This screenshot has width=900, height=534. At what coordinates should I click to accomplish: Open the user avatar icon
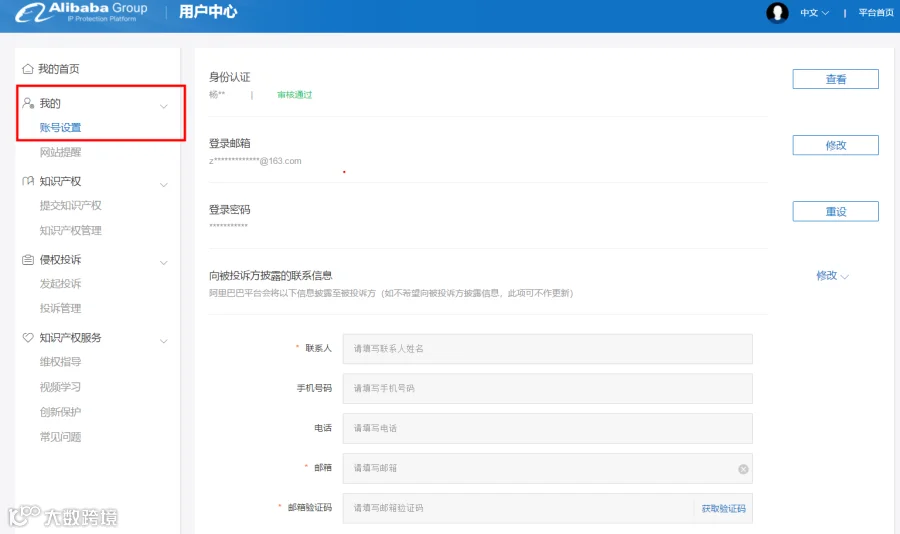point(777,12)
